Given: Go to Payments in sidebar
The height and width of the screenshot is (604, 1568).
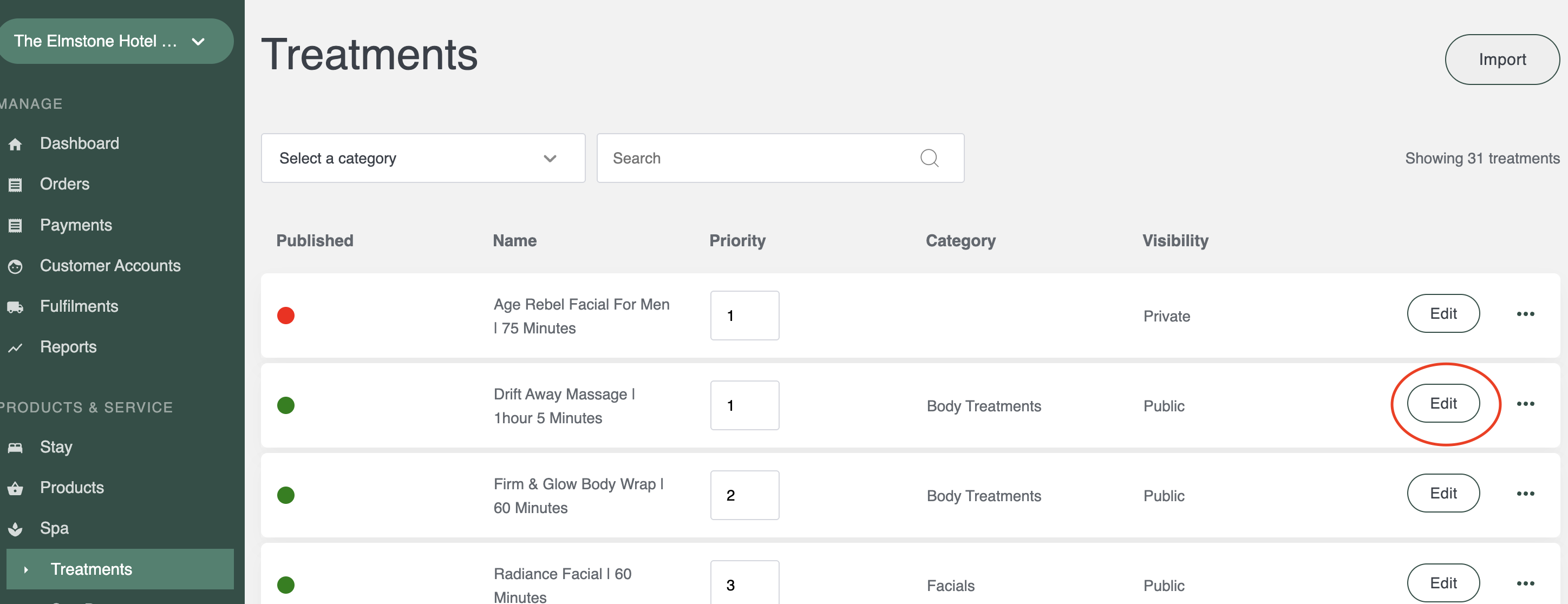Looking at the screenshot, I should tap(75, 225).
